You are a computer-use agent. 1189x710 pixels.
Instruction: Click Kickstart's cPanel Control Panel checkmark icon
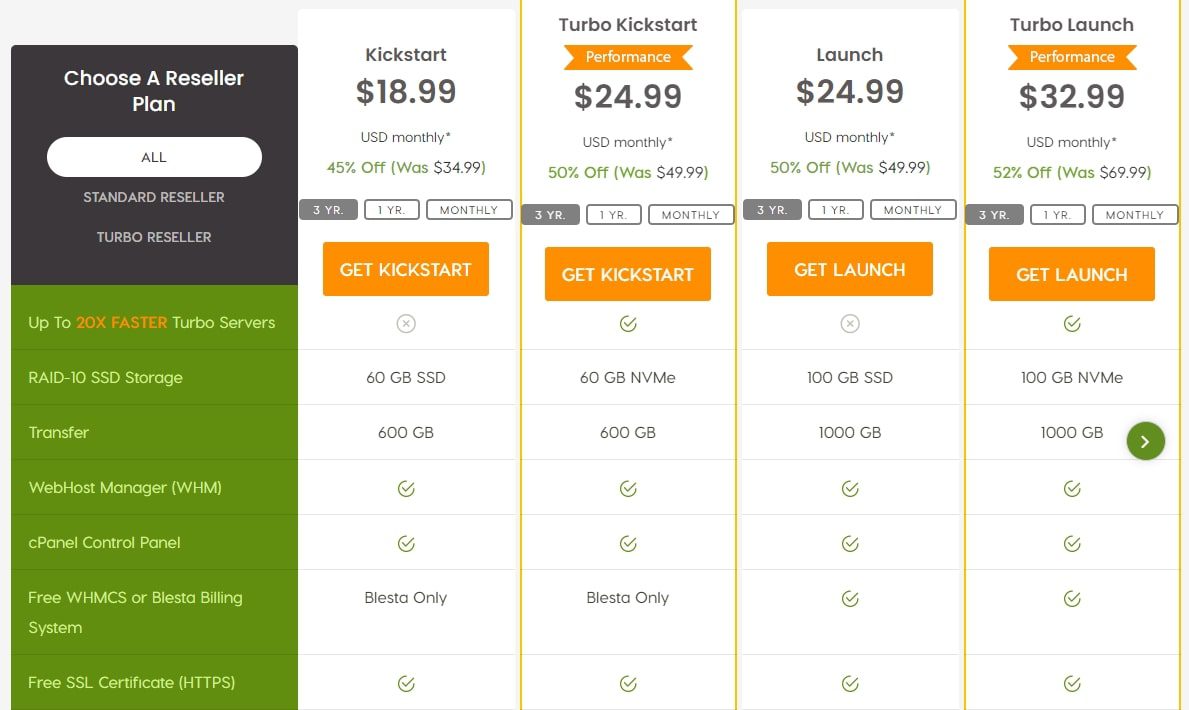click(406, 543)
